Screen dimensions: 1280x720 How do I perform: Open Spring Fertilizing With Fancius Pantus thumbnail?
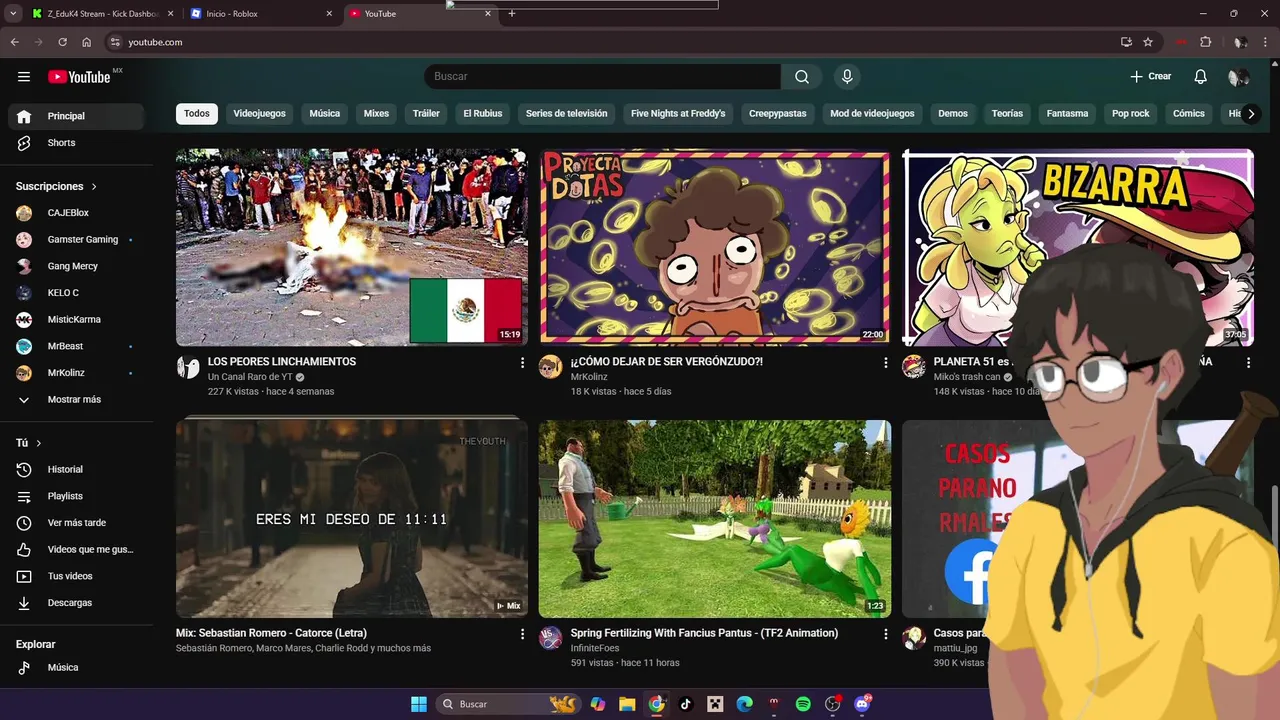point(715,519)
